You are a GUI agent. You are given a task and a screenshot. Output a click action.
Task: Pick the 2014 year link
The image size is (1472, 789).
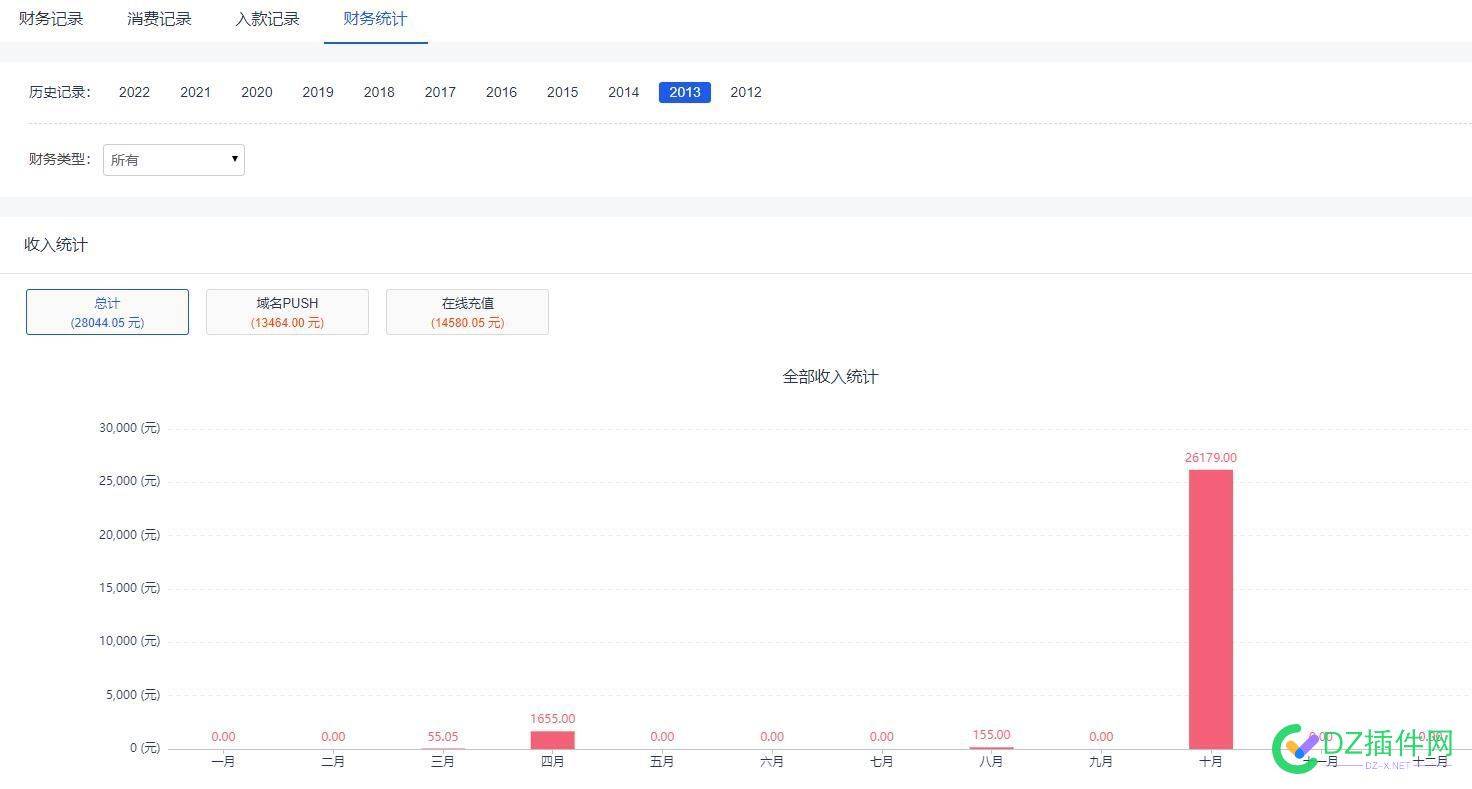point(623,92)
